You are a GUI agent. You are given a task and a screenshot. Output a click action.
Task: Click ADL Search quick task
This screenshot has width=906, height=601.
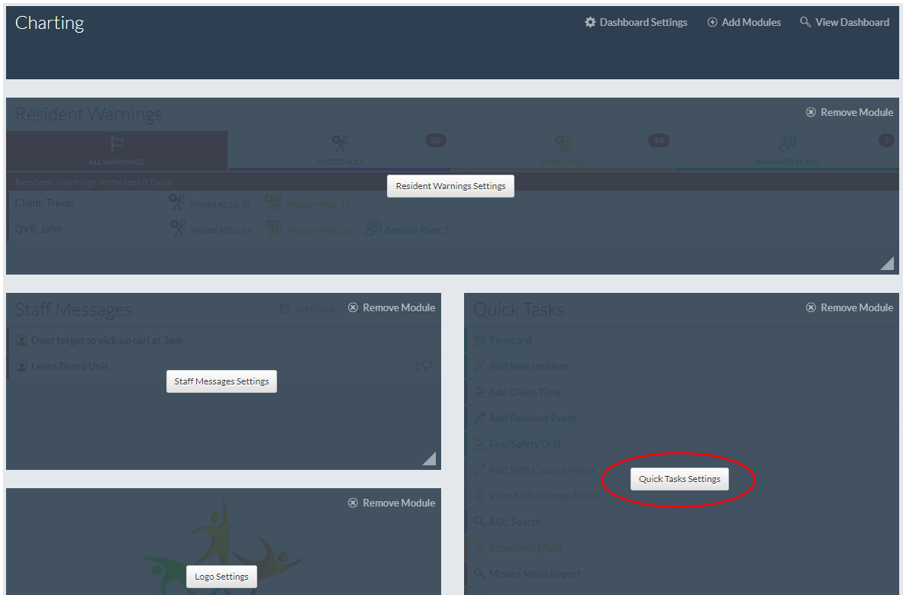(514, 522)
